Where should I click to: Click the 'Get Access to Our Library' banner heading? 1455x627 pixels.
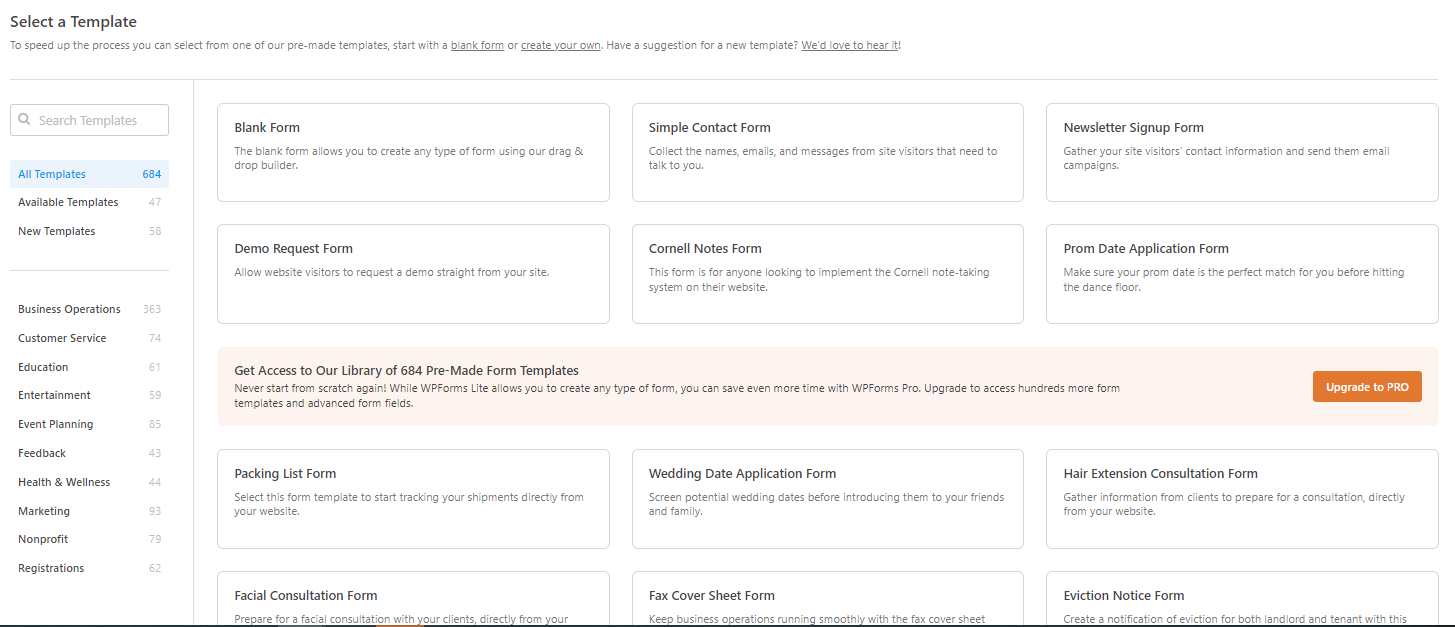[x=406, y=370]
